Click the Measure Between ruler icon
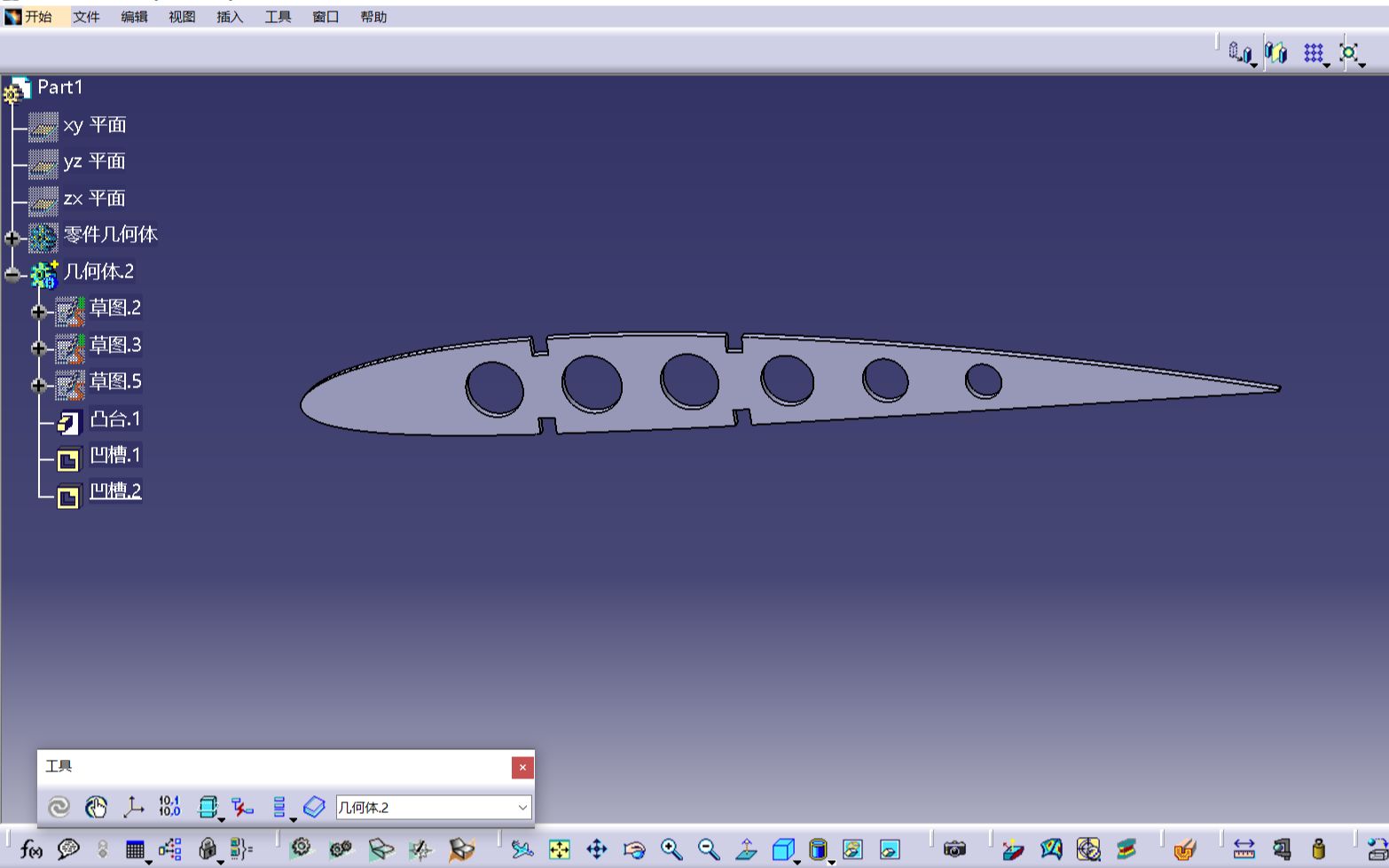Image resolution: width=1389 pixels, height=868 pixels. (1244, 849)
